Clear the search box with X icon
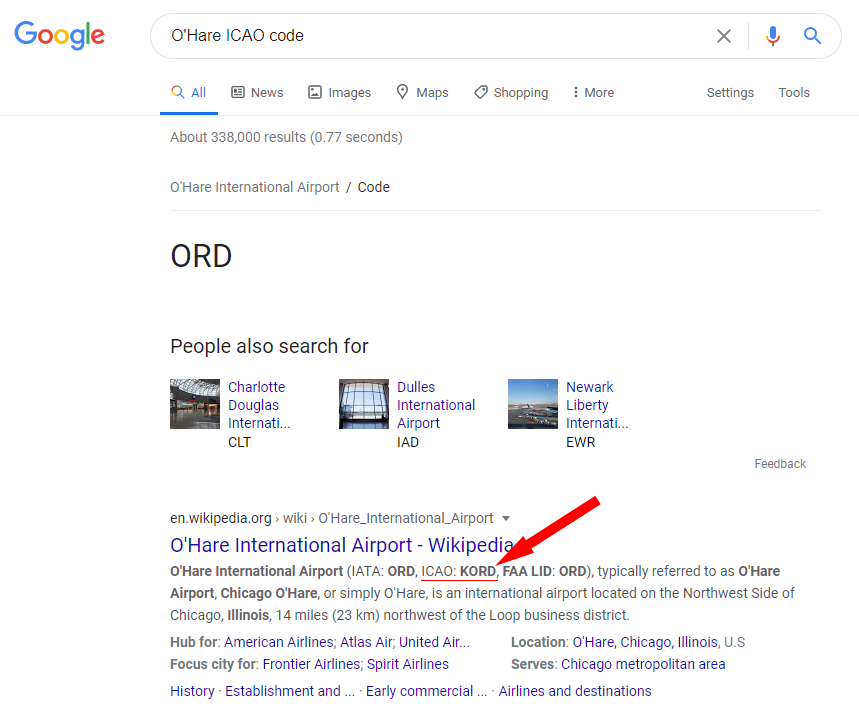 coord(724,36)
